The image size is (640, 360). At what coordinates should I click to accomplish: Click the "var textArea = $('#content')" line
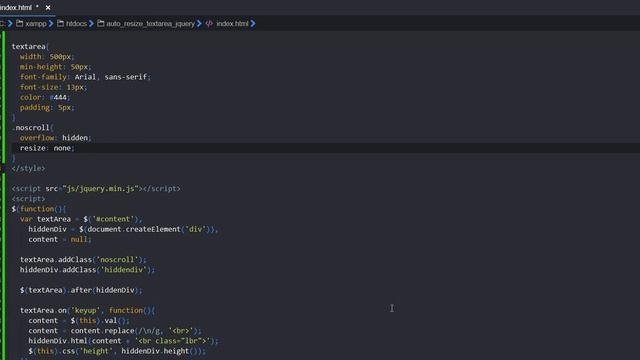tap(81, 219)
